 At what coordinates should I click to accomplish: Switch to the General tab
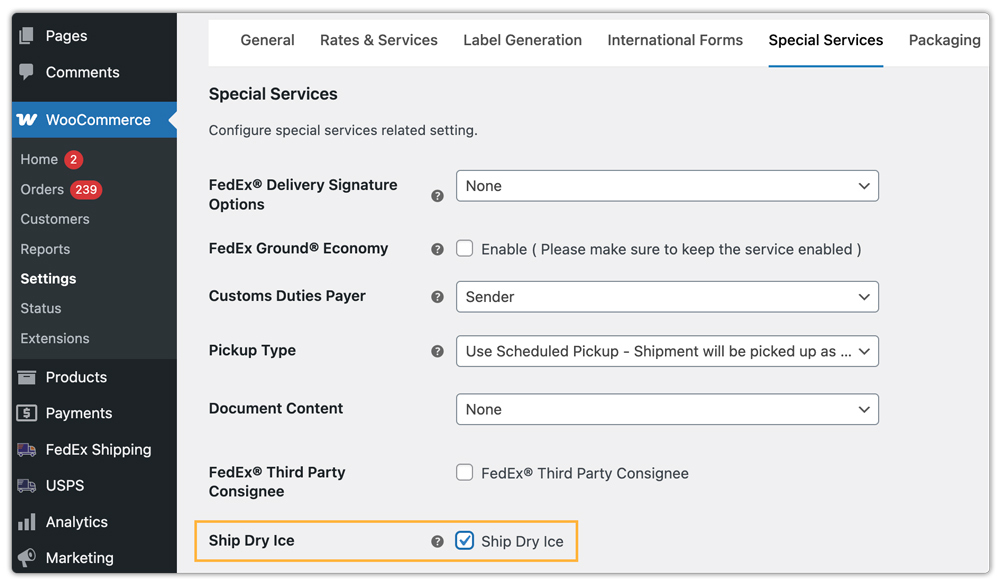[x=267, y=40]
